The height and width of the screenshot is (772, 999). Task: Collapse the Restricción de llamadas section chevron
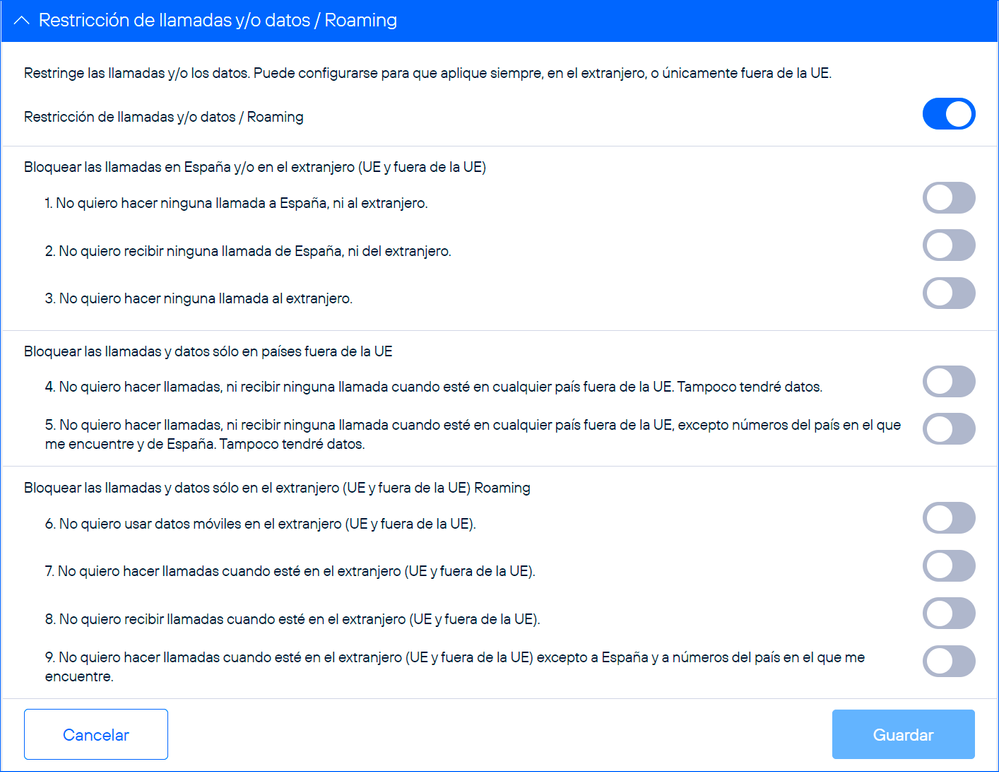pyautogui.click(x=21, y=21)
